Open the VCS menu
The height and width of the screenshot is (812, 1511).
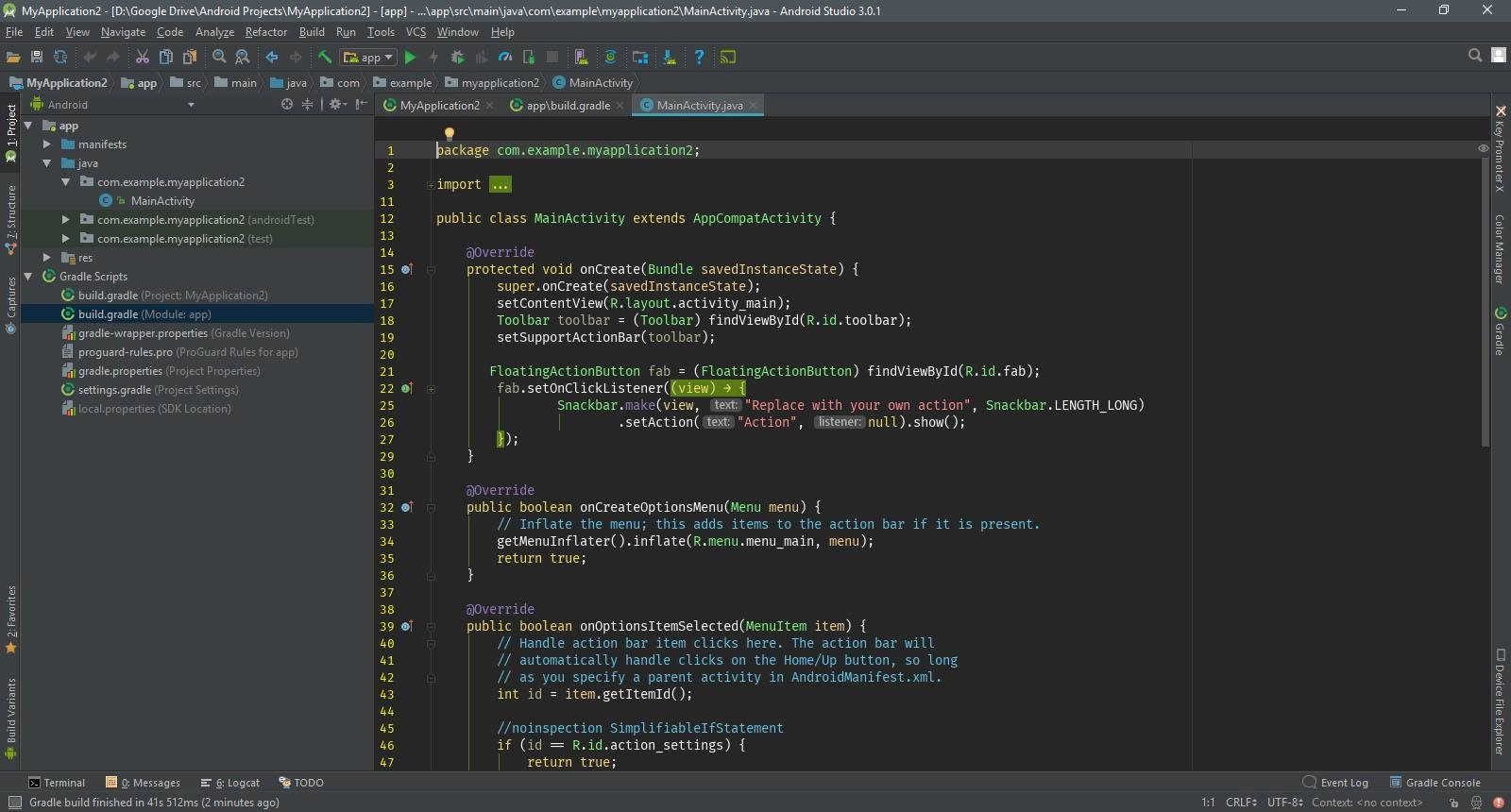tap(416, 31)
